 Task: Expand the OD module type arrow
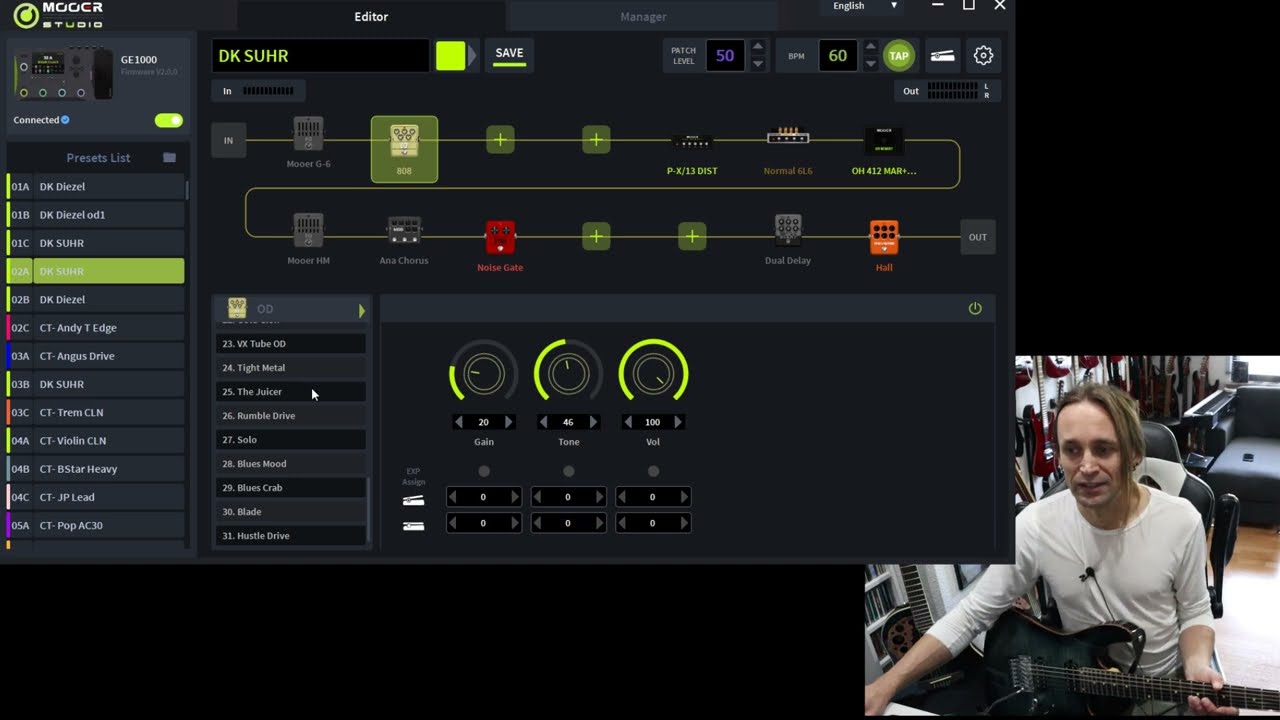(362, 311)
